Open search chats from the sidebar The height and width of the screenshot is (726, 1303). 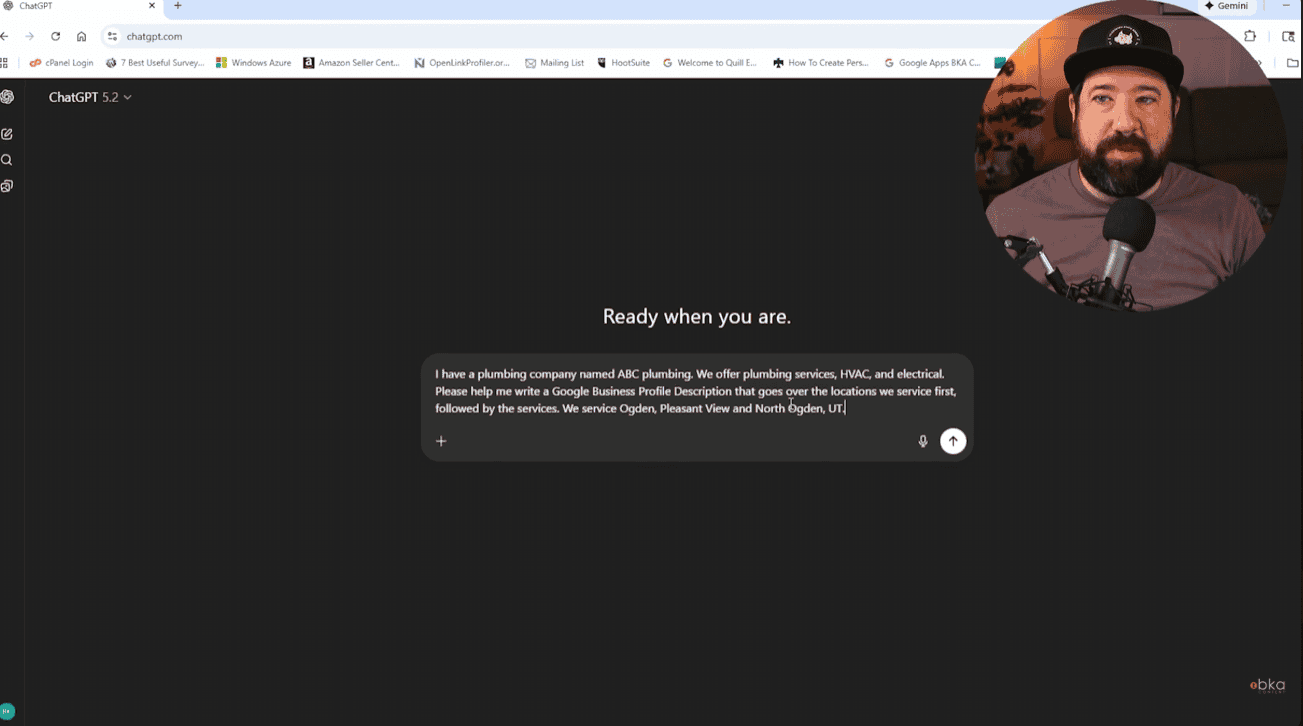[x=7, y=160]
